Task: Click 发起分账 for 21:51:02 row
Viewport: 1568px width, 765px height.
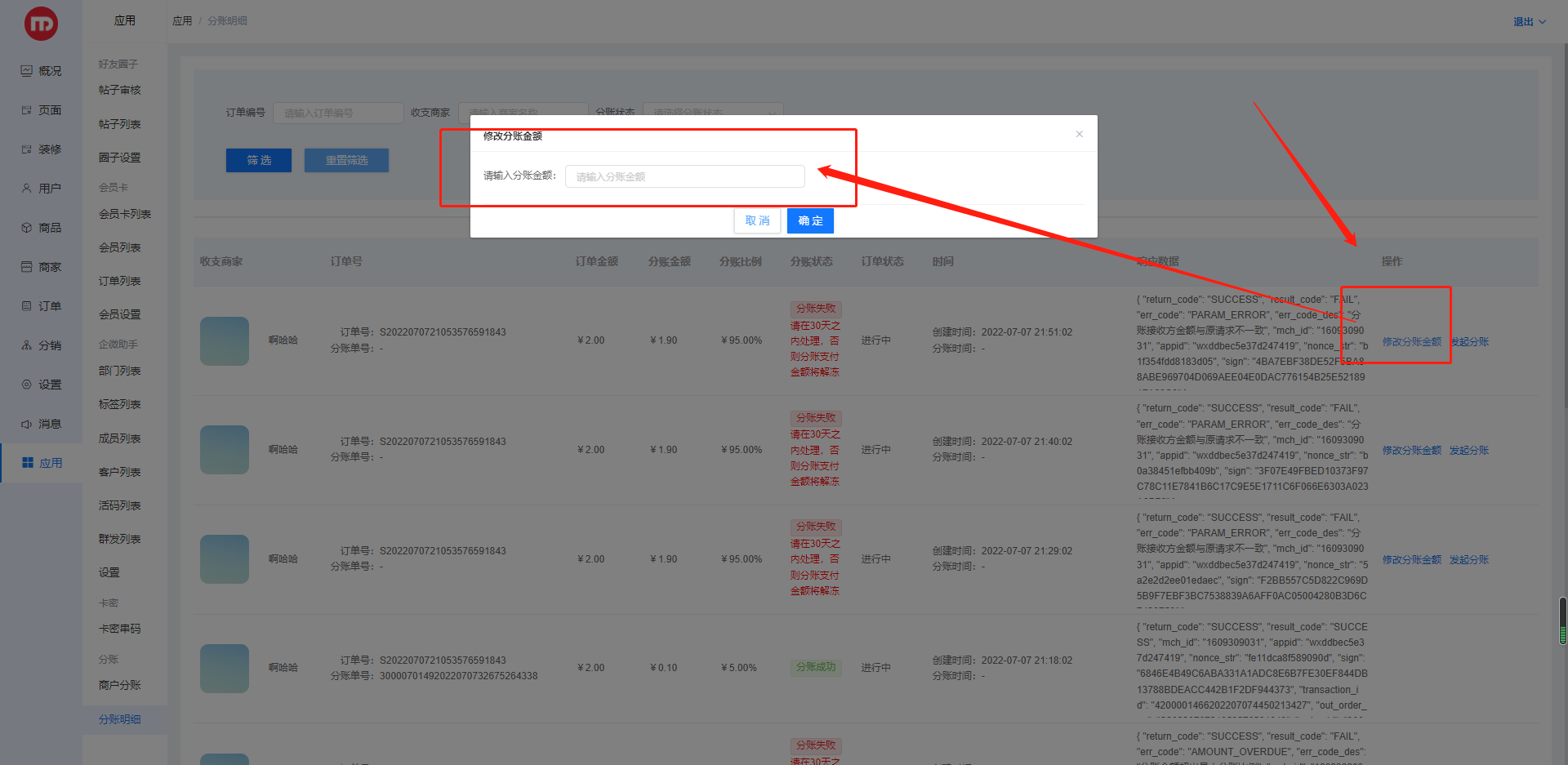Action: 1469,341
